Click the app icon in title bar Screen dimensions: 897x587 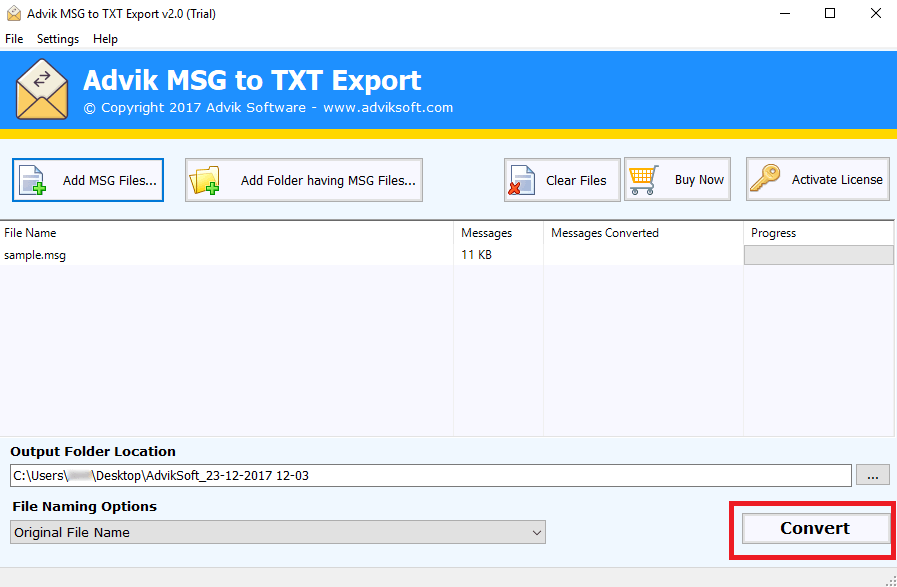tap(14, 14)
